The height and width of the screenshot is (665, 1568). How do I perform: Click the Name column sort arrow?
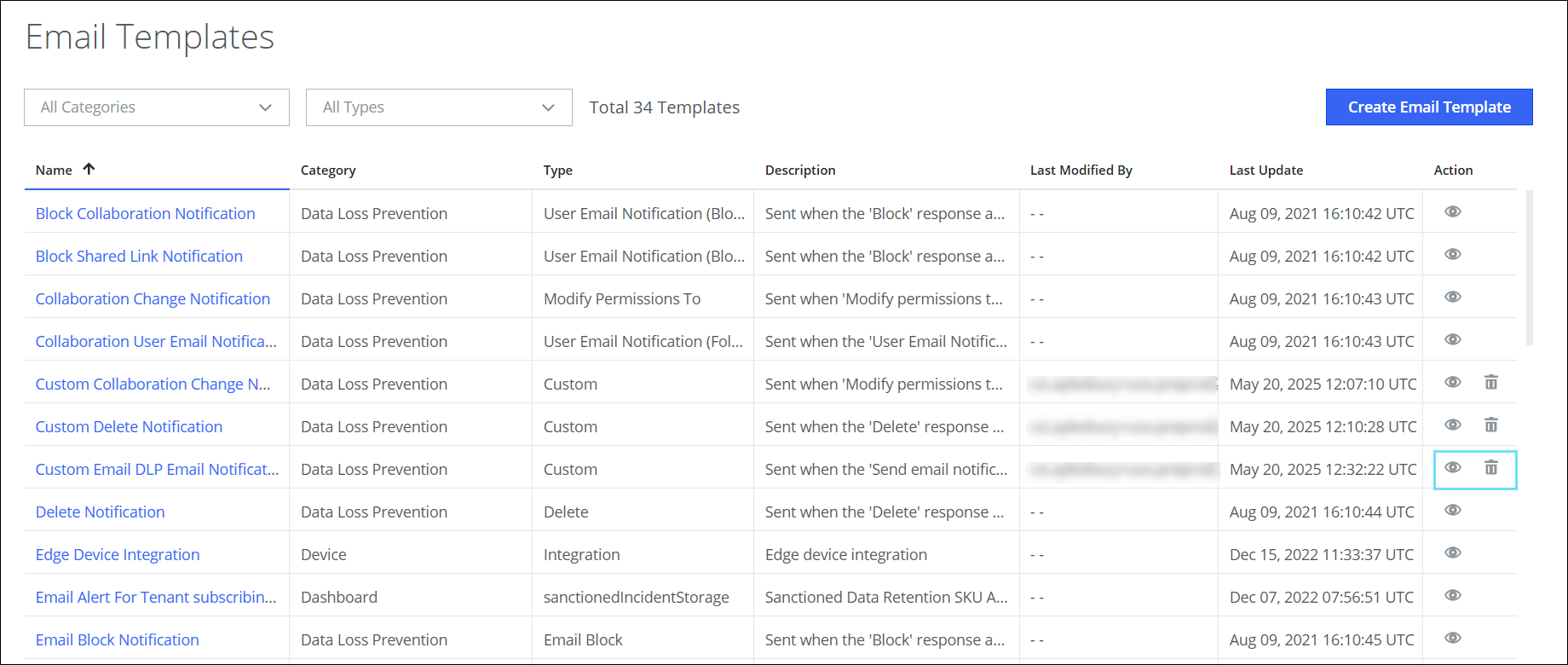click(89, 169)
